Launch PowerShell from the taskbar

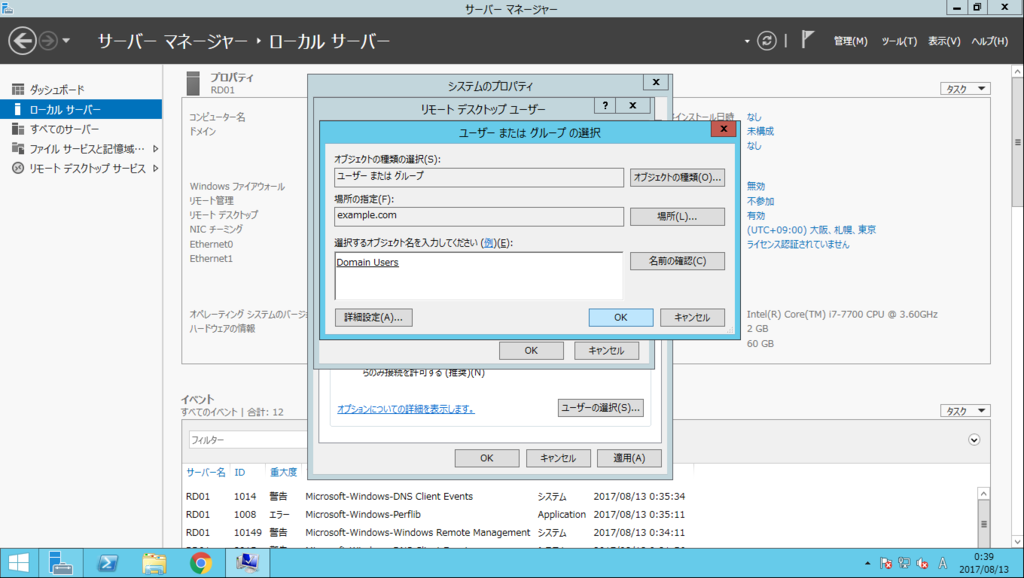(x=108, y=563)
